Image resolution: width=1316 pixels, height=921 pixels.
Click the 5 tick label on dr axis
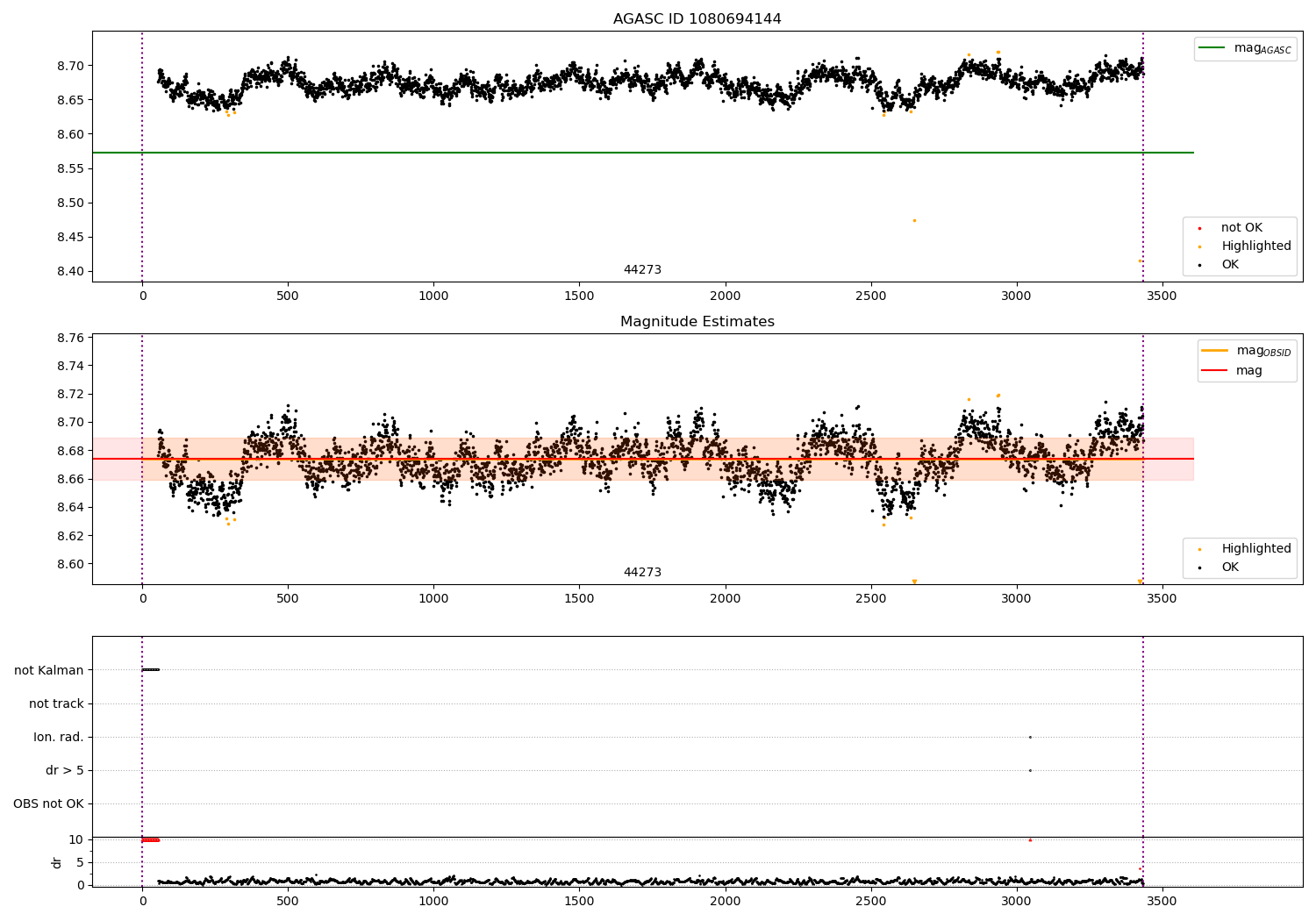click(x=80, y=863)
